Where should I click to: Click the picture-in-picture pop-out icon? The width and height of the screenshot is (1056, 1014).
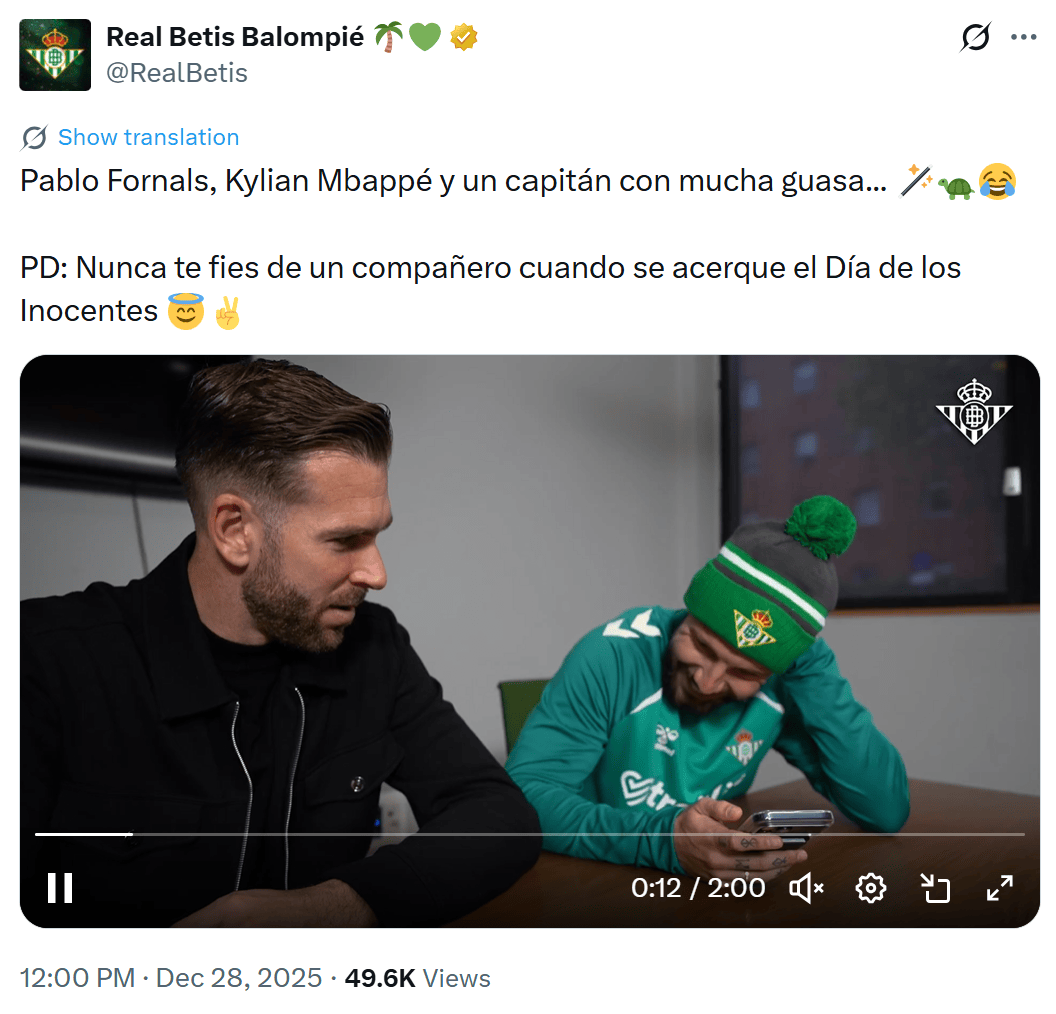[935, 888]
